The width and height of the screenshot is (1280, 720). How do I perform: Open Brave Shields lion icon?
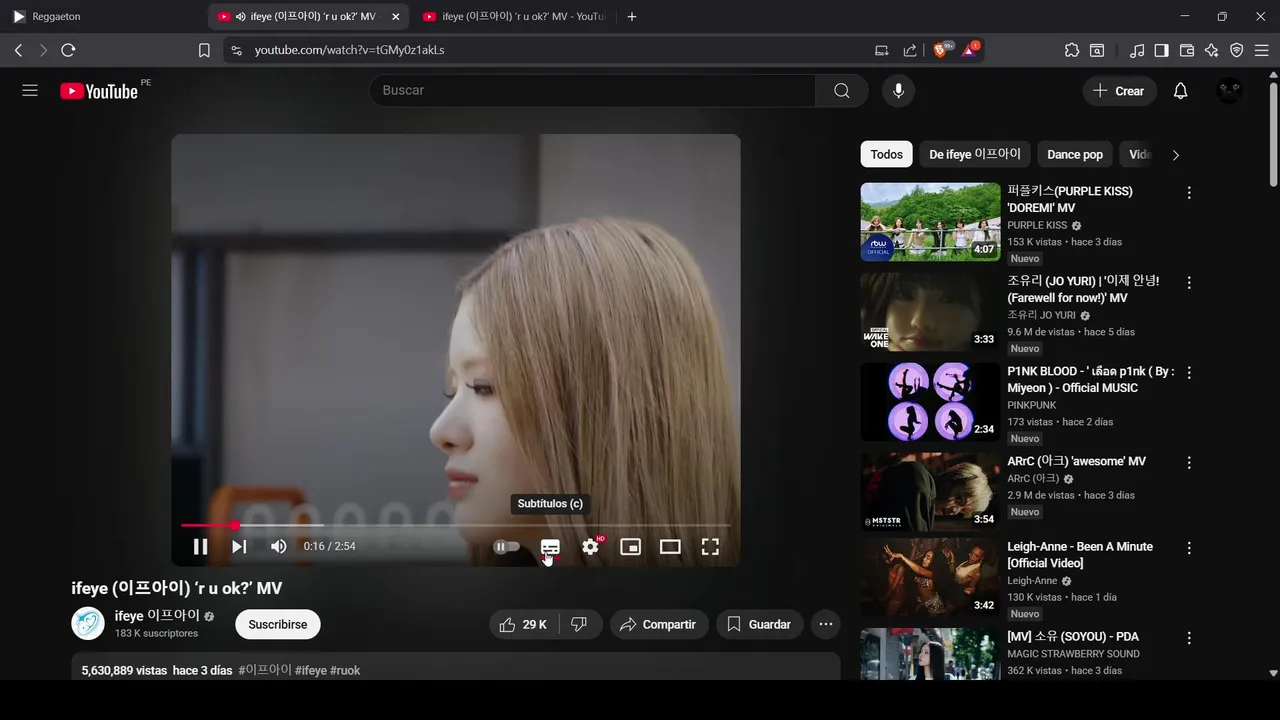(x=941, y=50)
